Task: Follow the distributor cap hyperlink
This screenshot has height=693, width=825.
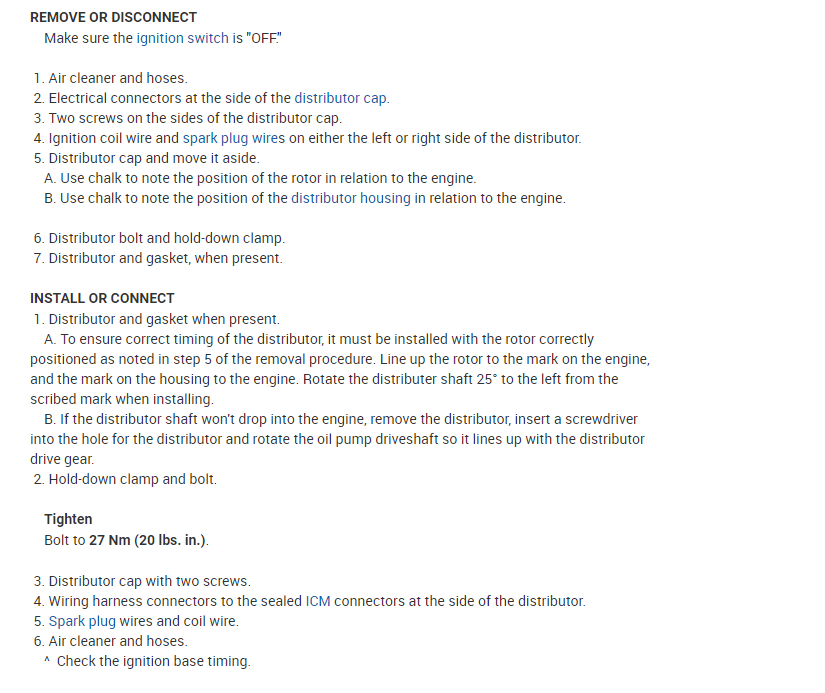Action: click(340, 98)
